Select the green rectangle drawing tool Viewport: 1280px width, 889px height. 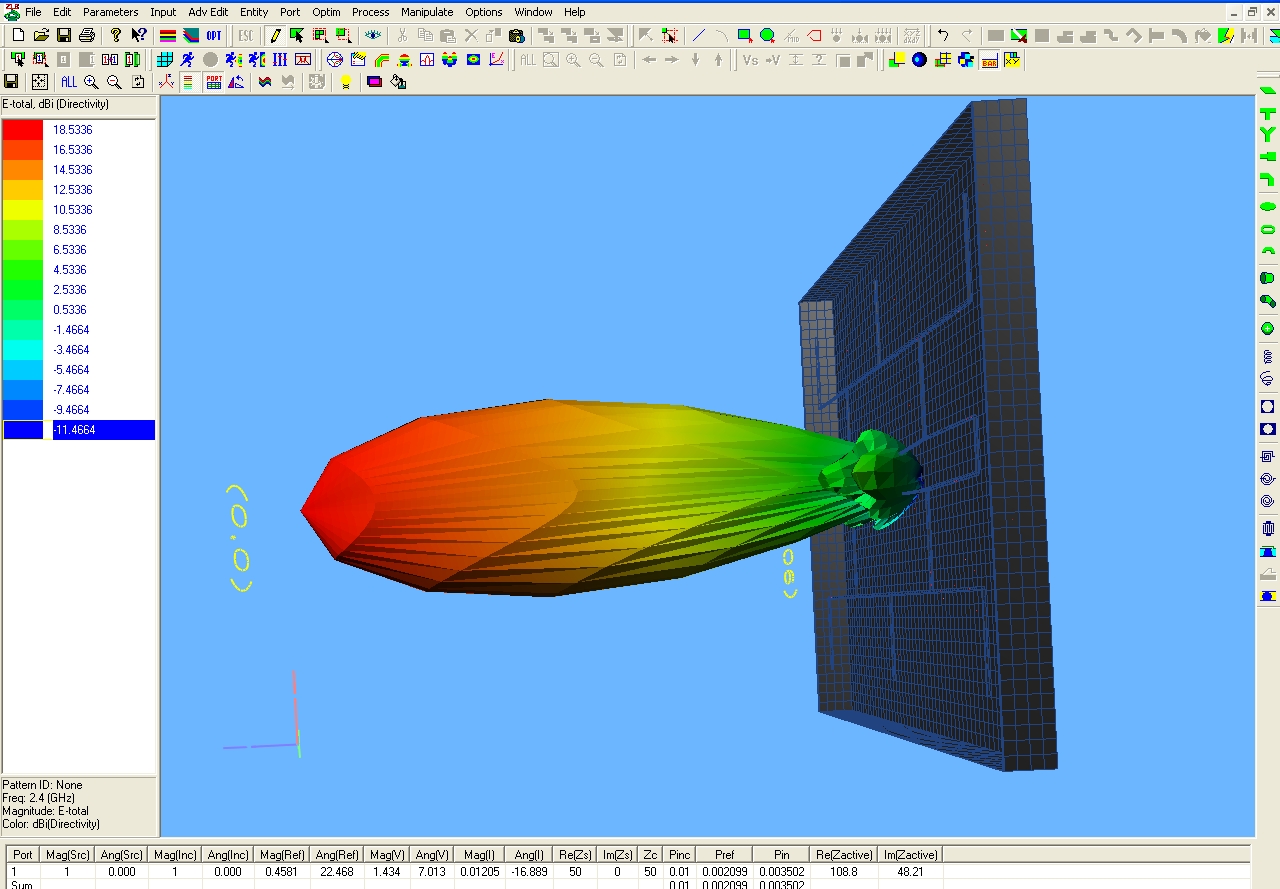(745, 35)
